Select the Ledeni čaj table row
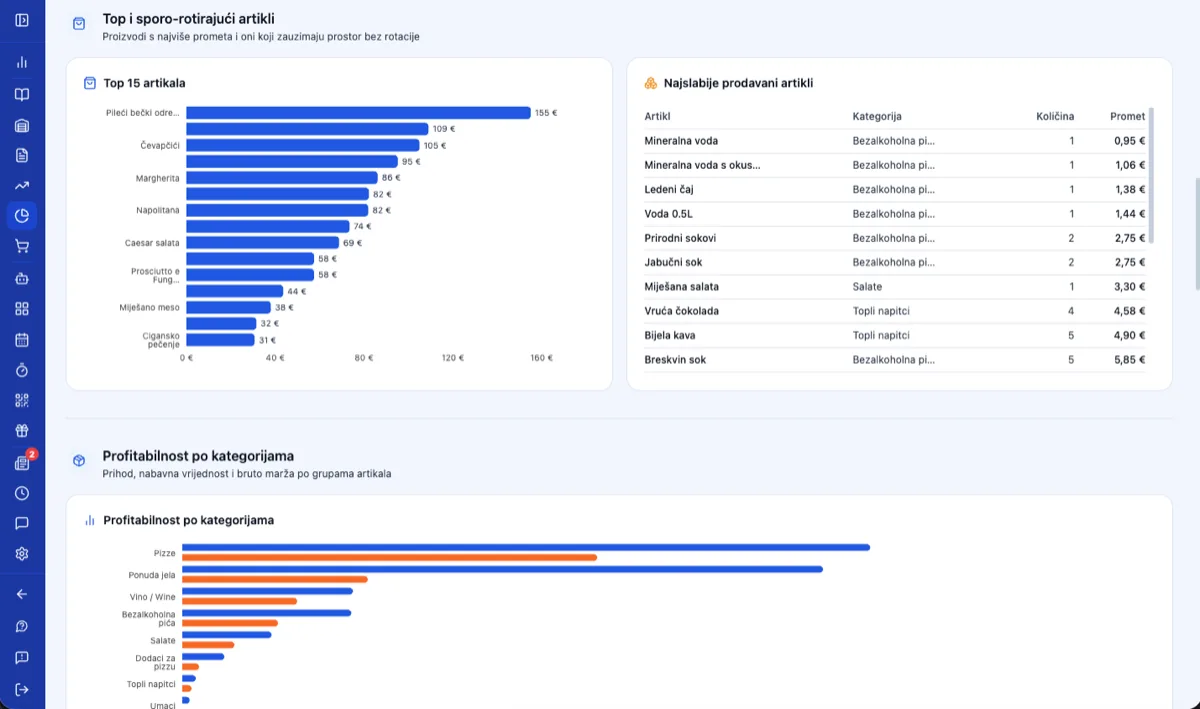 pyautogui.click(x=895, y=189)
